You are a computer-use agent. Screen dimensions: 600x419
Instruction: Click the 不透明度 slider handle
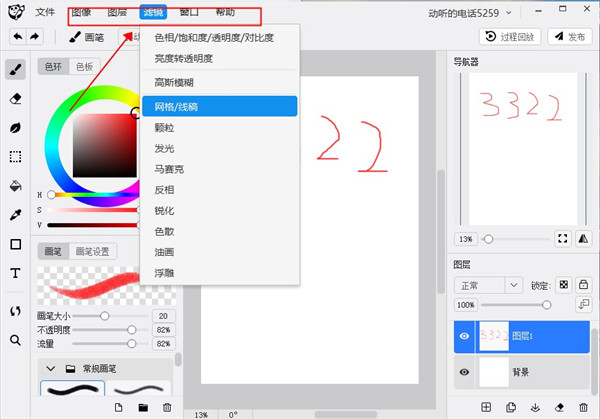coord(132,330)
